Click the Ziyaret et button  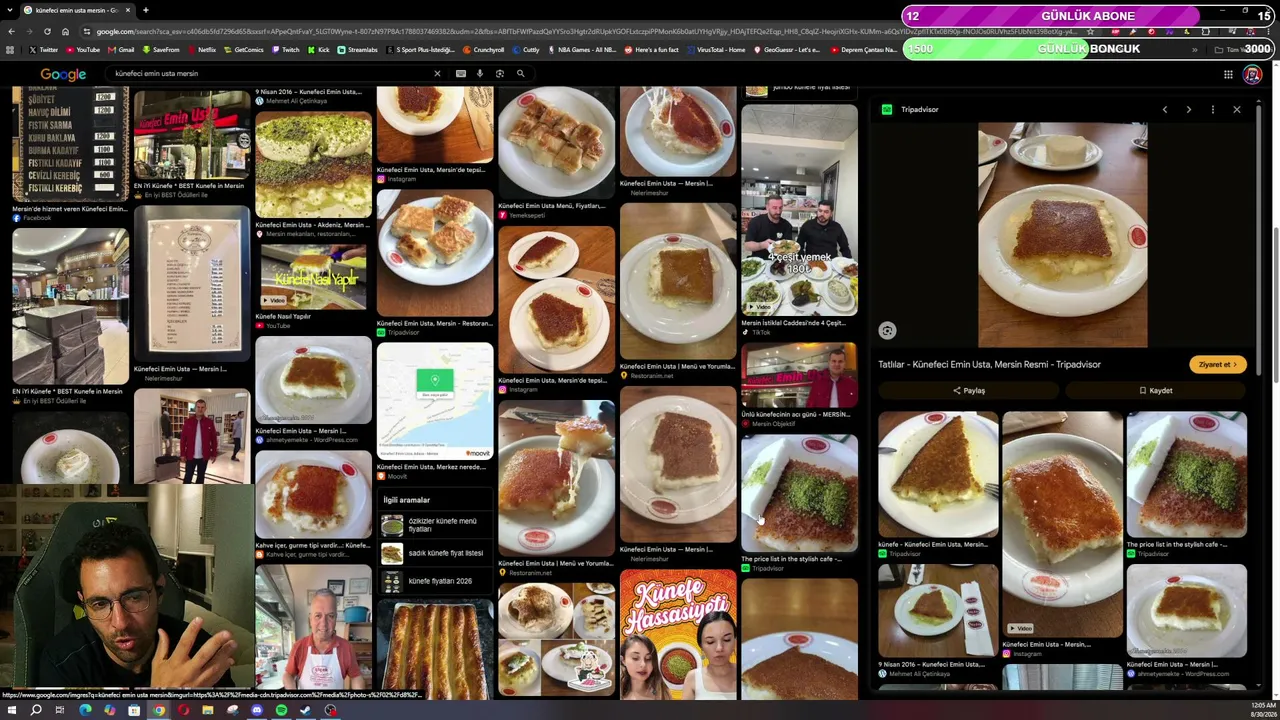1217,365
